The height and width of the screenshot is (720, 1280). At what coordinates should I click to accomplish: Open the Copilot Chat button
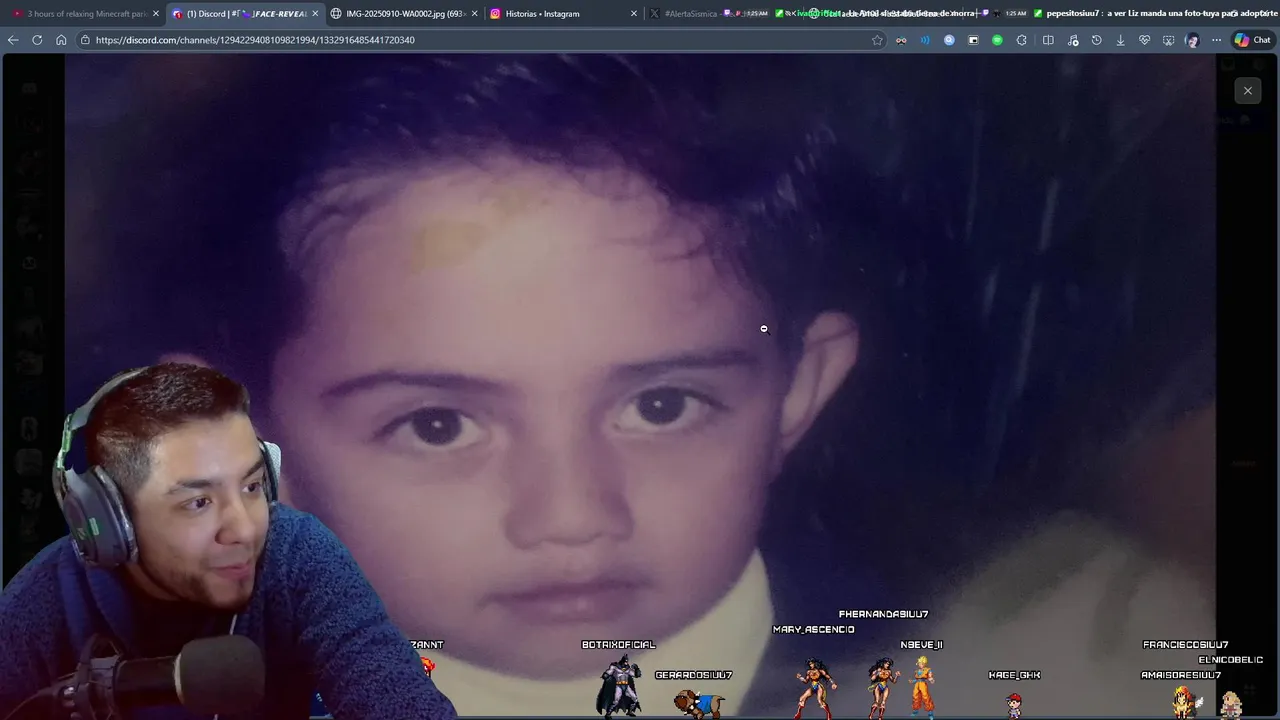click(1252, 40)
